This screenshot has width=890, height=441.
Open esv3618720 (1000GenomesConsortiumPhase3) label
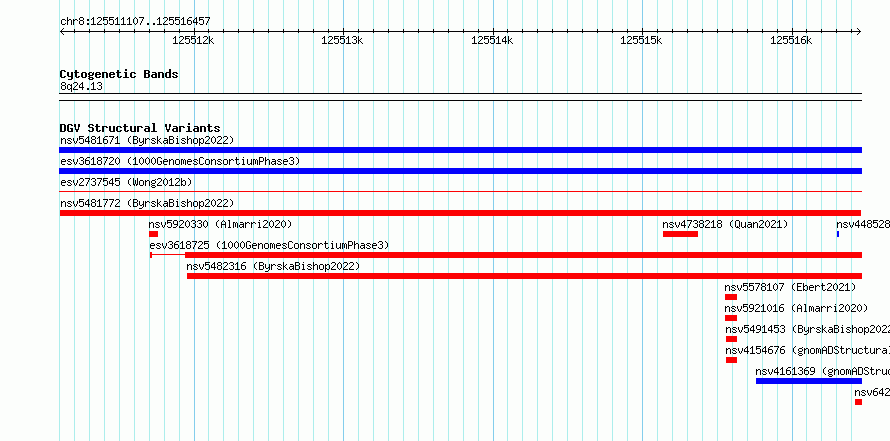(180, 161)
